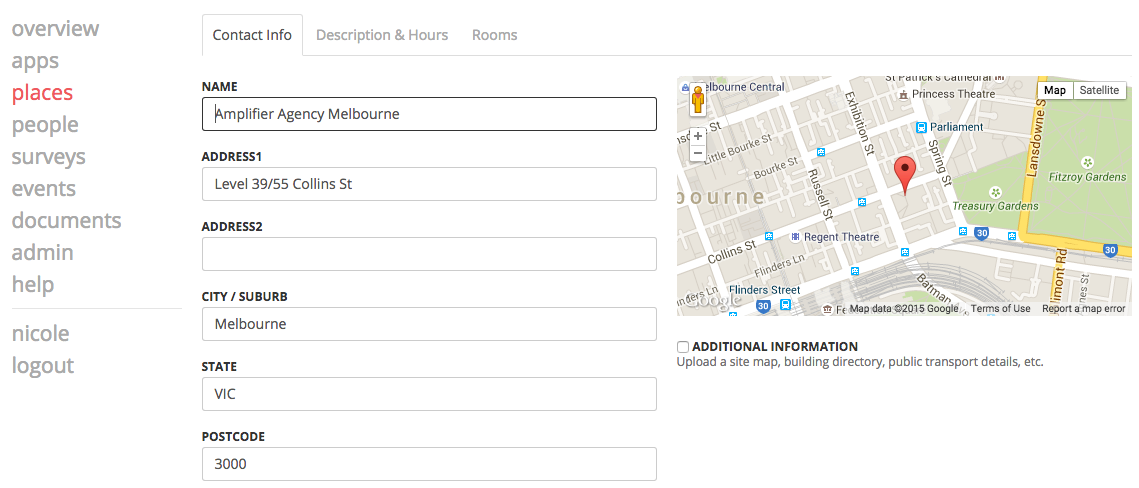Select the Contact Info tab
1139x488 pixels.
(x=252, y=35)
